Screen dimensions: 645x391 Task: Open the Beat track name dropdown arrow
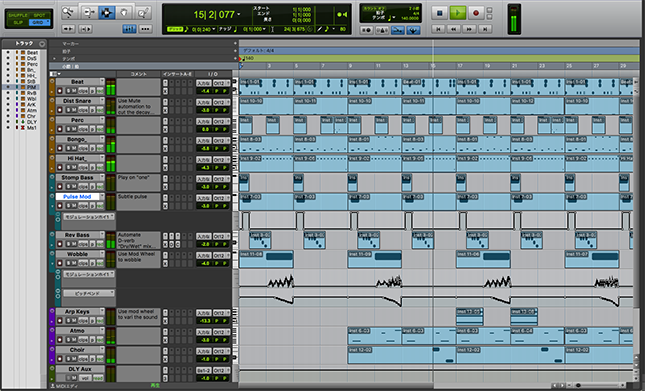pyautogui.click(x=102, y=81)
